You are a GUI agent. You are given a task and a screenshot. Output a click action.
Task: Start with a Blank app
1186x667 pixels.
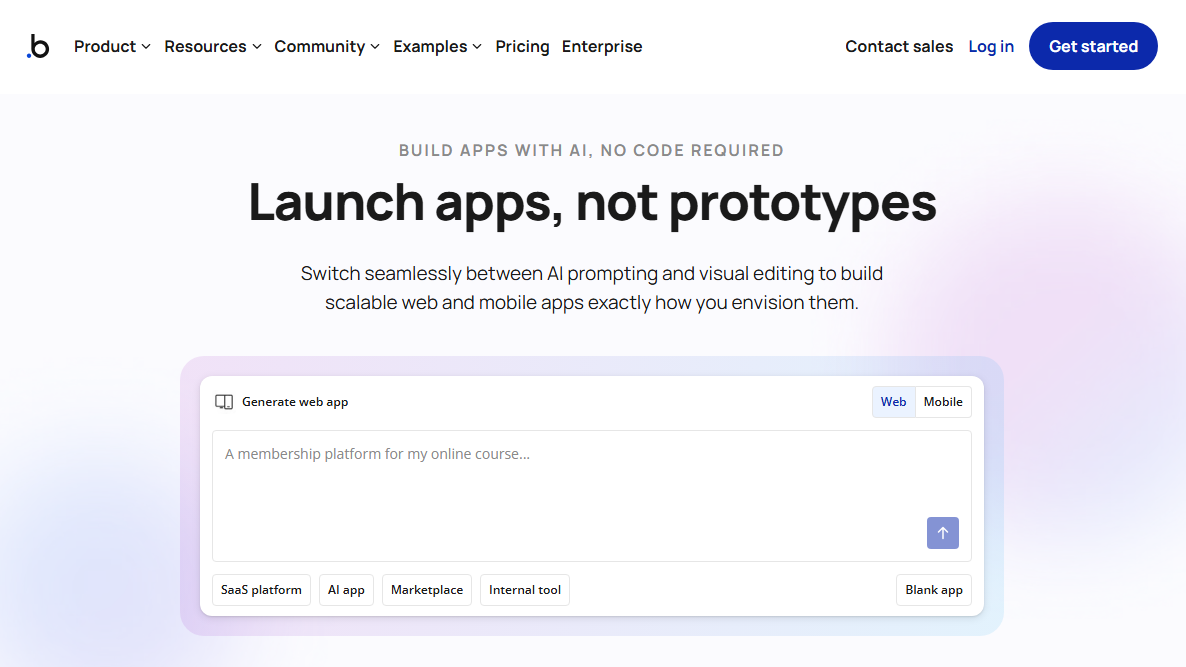coord(933,590)
